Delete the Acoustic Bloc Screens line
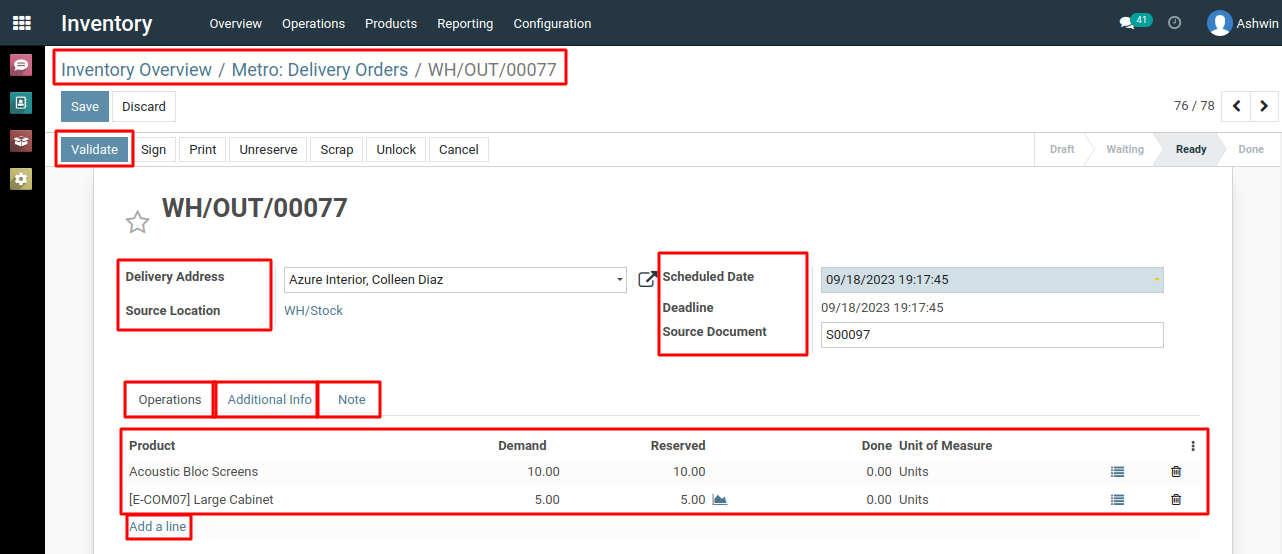The width and height of the screenshot is (1282, 554). (1176, 472)
